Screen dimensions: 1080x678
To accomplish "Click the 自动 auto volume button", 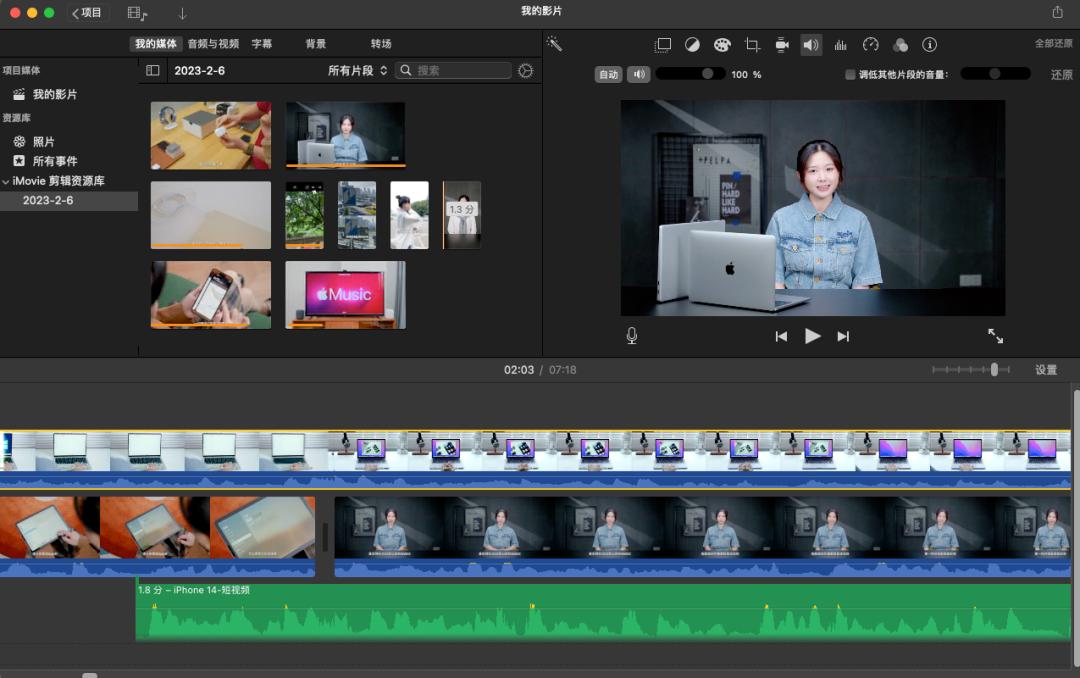I will pyautogui.click(x=608, y=75).
